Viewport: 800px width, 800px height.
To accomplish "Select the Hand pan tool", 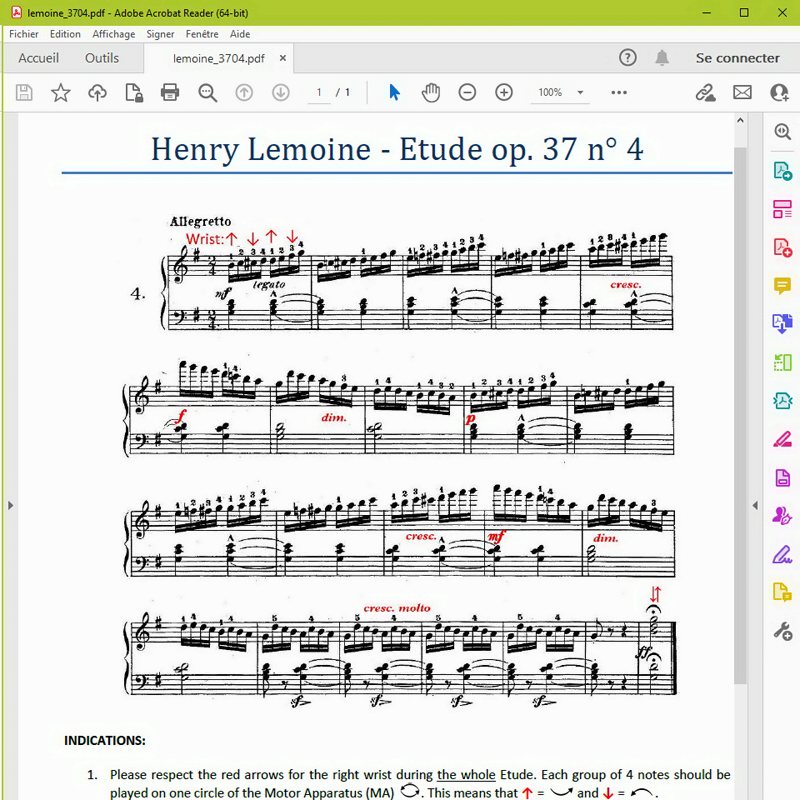I will (431, 93).
